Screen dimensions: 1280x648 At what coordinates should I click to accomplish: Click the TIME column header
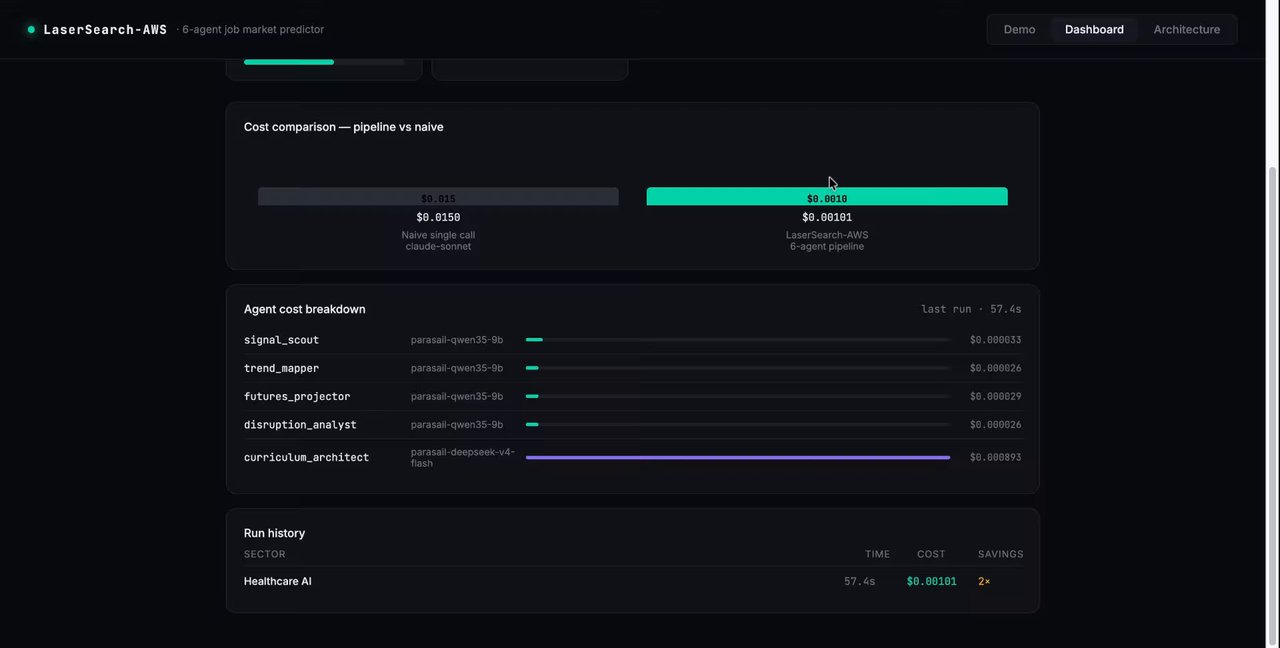[877, 554]
